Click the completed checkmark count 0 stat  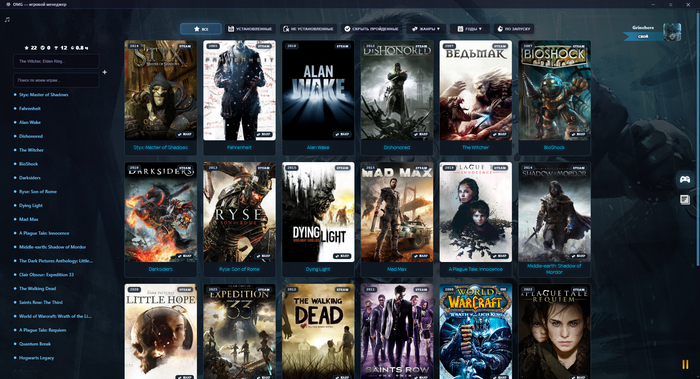46,48
